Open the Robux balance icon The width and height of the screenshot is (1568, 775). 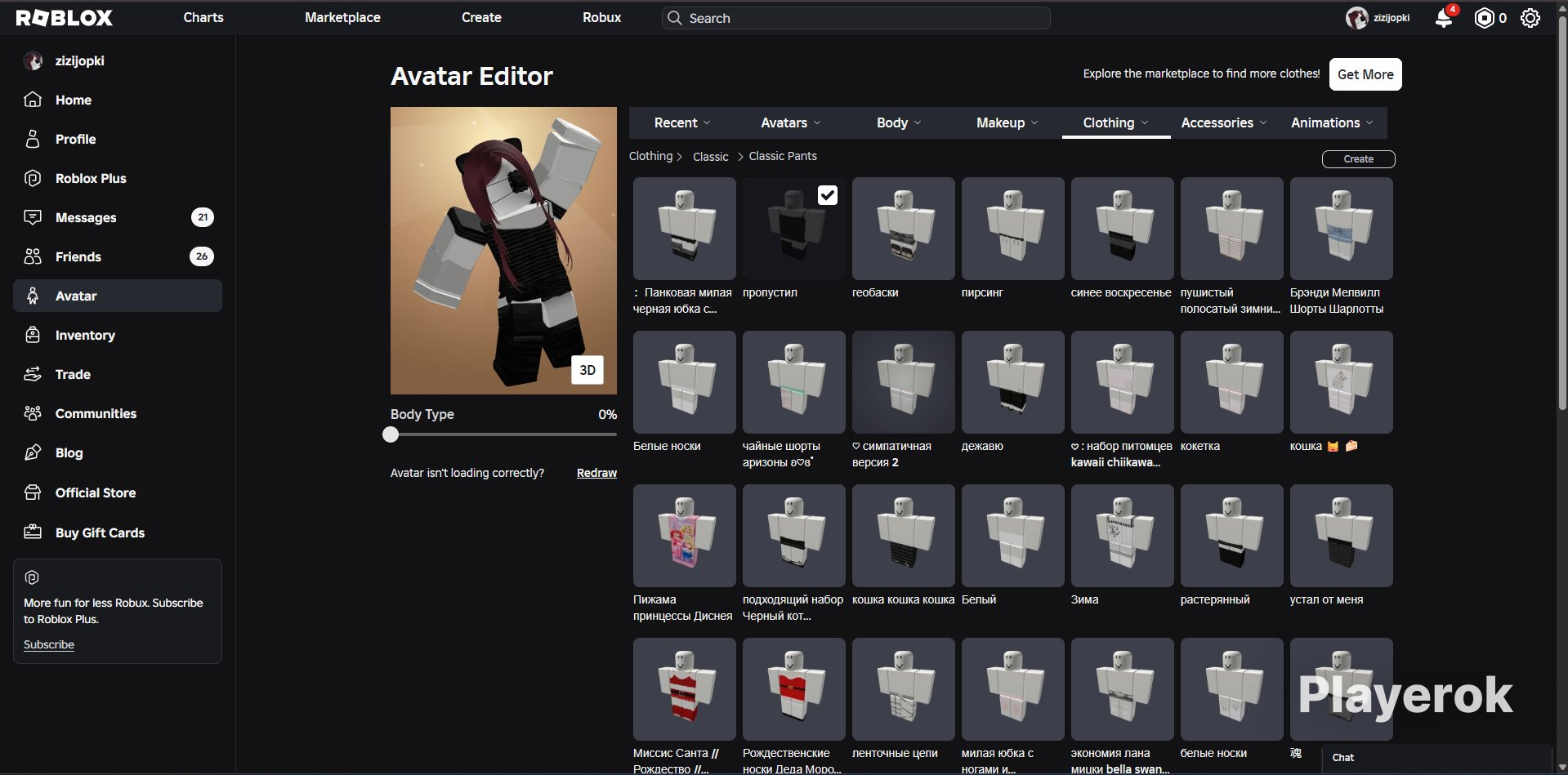click(1484, 18)
